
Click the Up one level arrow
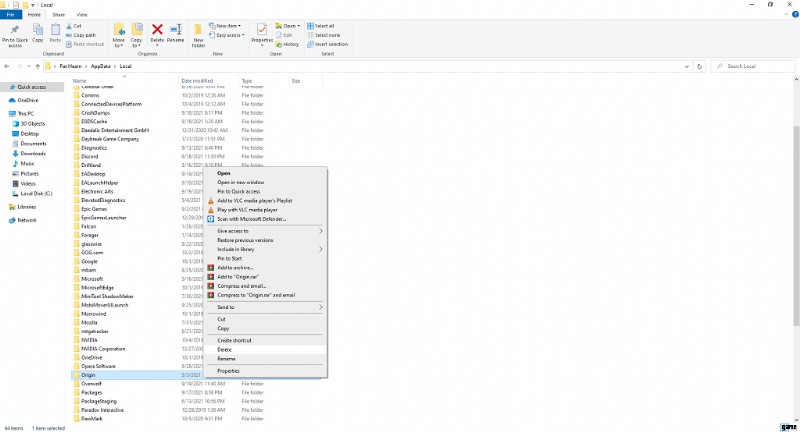coord(38,66)
